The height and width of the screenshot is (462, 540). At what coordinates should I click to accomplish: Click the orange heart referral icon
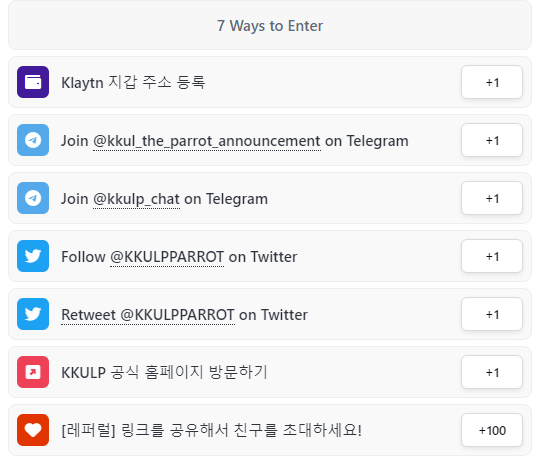33,430
